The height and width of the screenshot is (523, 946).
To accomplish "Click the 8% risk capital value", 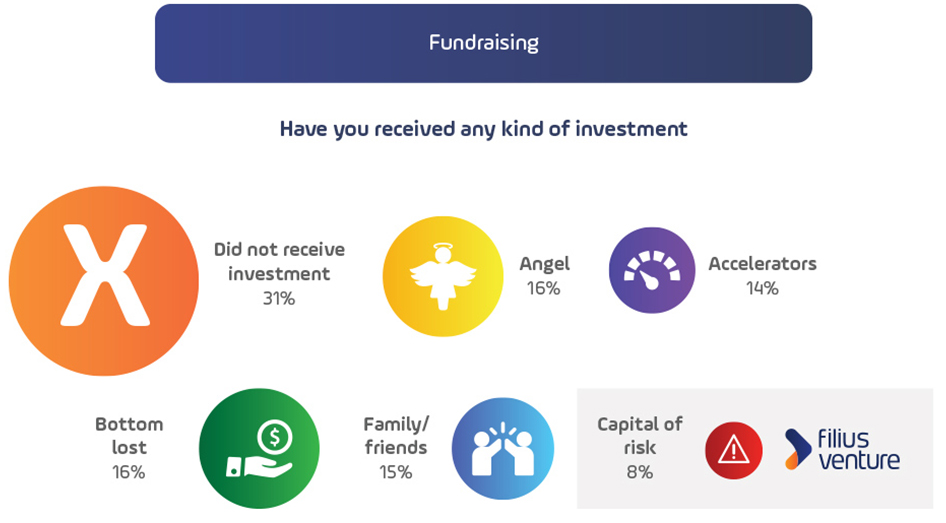I will pyautogui.click(x=640, y=472).
